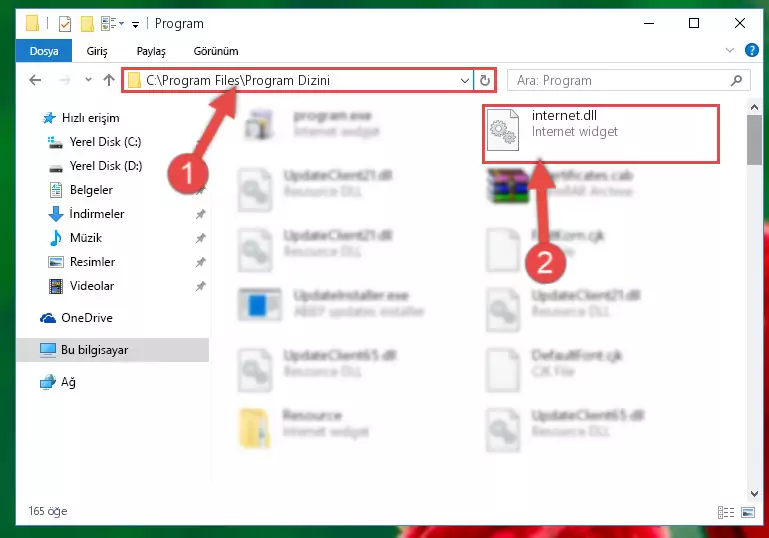Open Help with the blue question icon
Image resolution: width=769 pixels, height=538 pixels.
(x=751, y=50)
